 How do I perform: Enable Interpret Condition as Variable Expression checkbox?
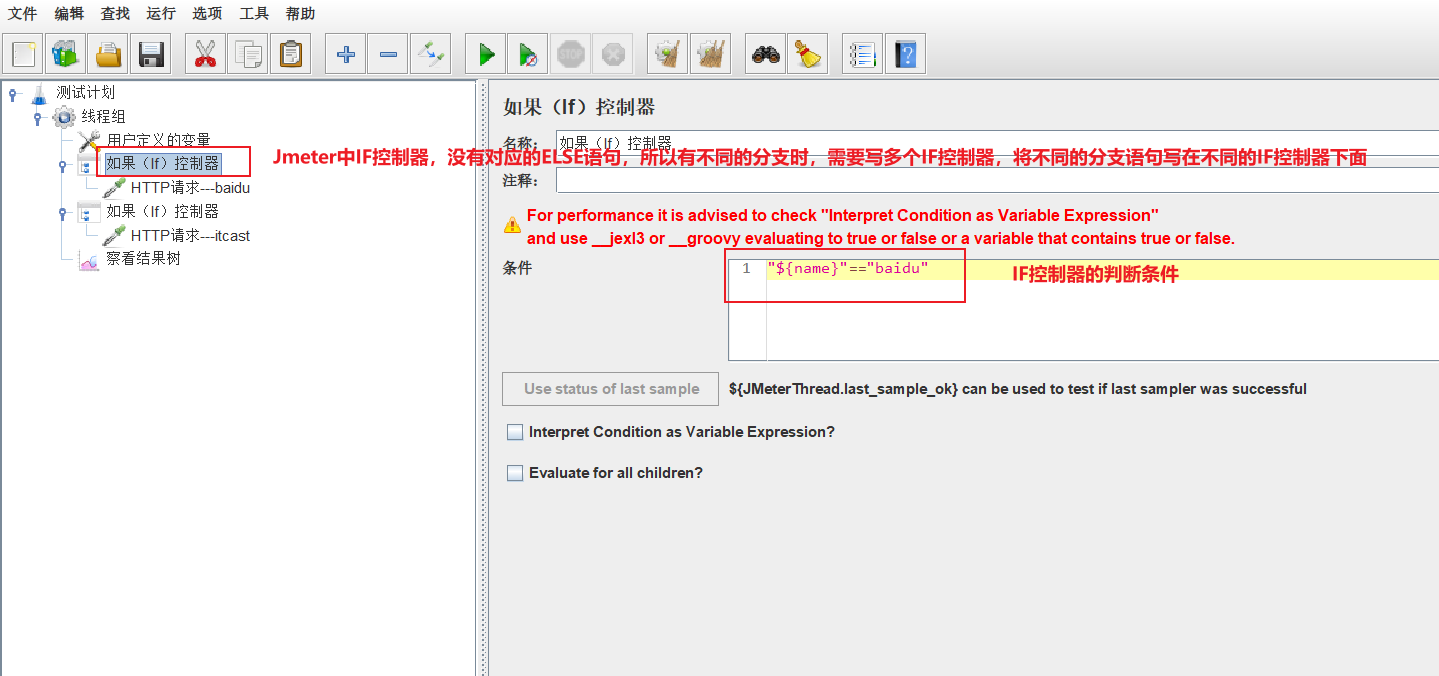click(x=515, y=432)
